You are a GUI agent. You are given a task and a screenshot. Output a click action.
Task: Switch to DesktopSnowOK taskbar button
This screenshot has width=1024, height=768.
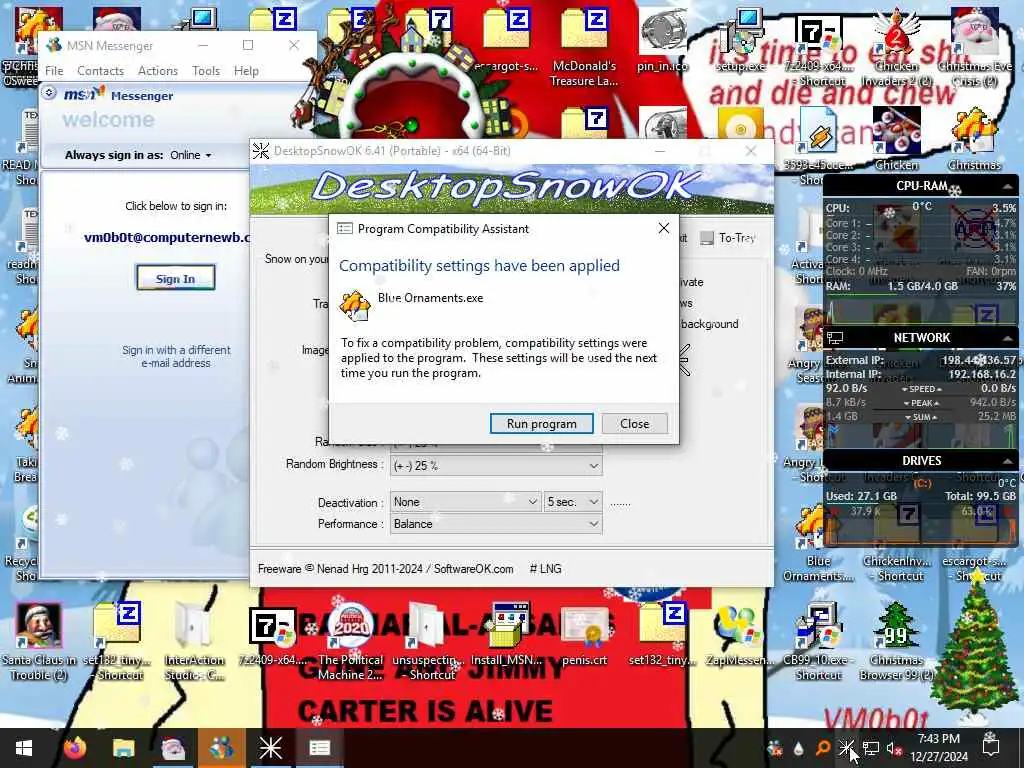[270, 748]
